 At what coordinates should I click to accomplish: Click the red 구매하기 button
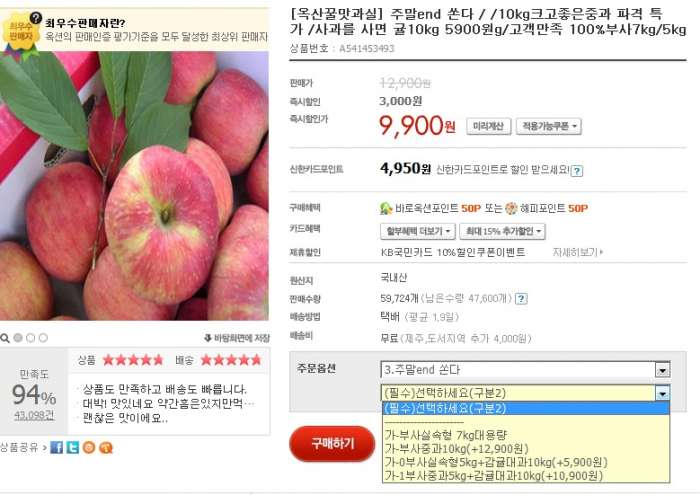click(332, 444)
